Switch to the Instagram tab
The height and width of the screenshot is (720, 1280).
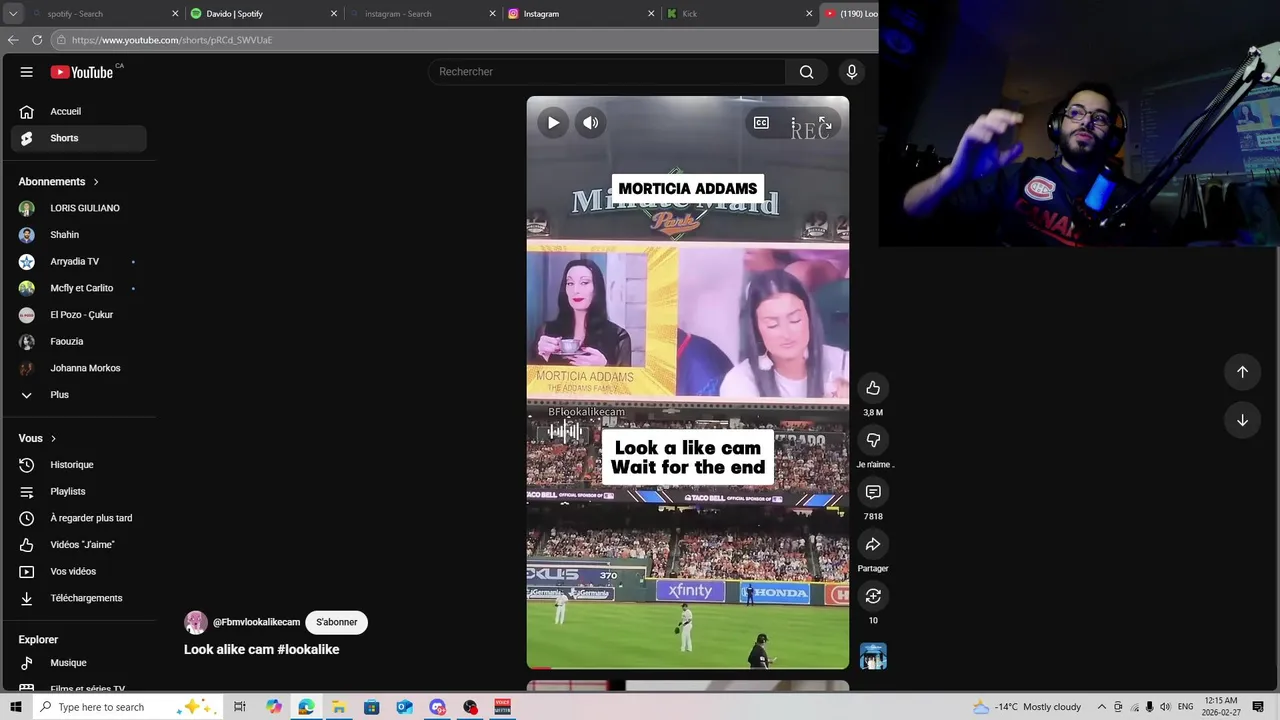click(581, 14)
